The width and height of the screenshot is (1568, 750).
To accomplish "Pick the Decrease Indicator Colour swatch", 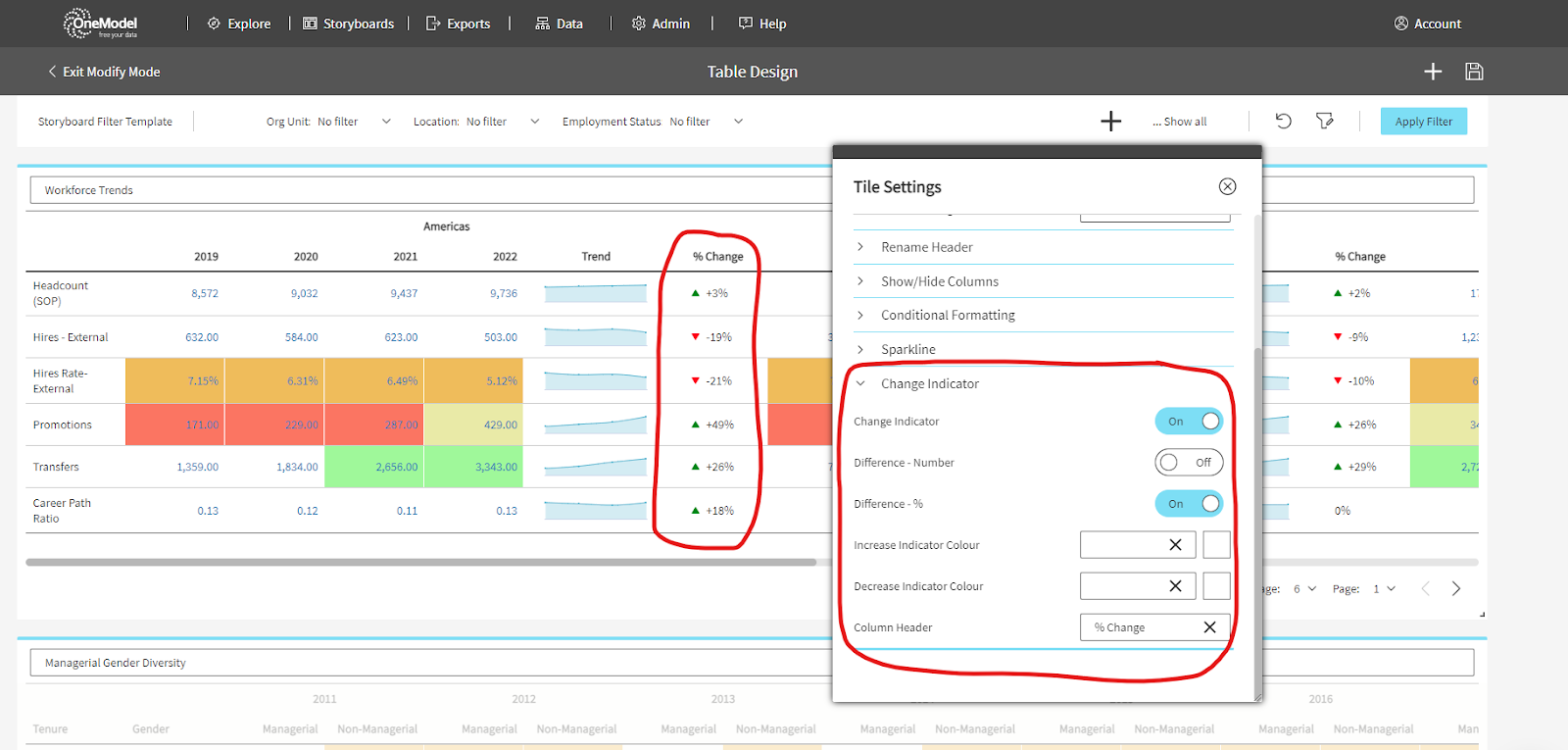I will click(x=1216, y=586).
